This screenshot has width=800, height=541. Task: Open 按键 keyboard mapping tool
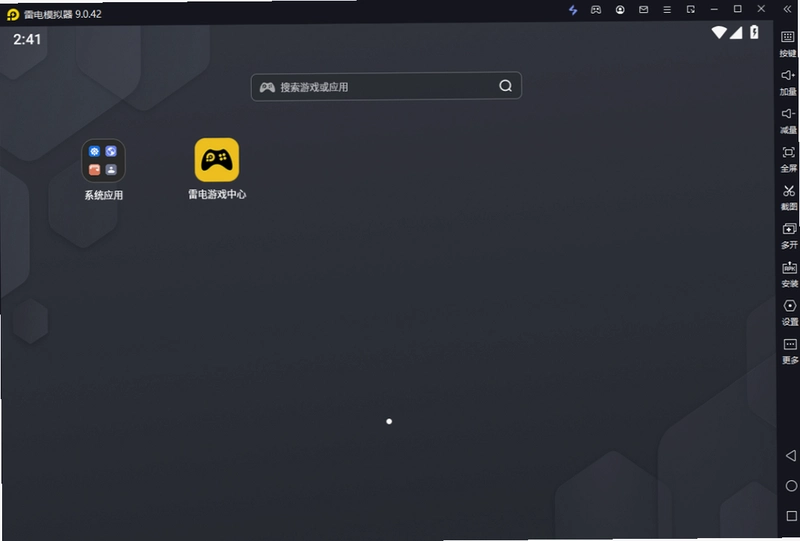point(788,43)
